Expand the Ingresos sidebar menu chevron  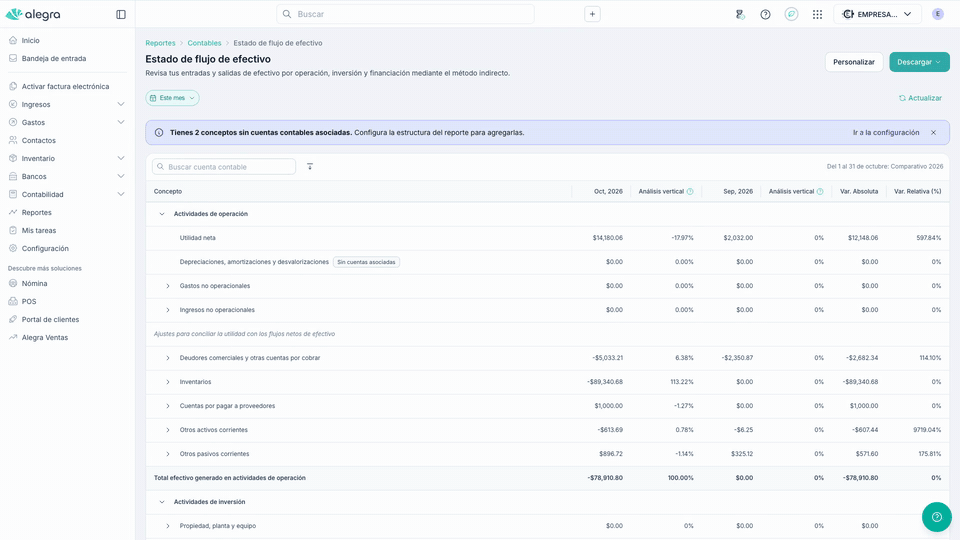tap(121, 105)
